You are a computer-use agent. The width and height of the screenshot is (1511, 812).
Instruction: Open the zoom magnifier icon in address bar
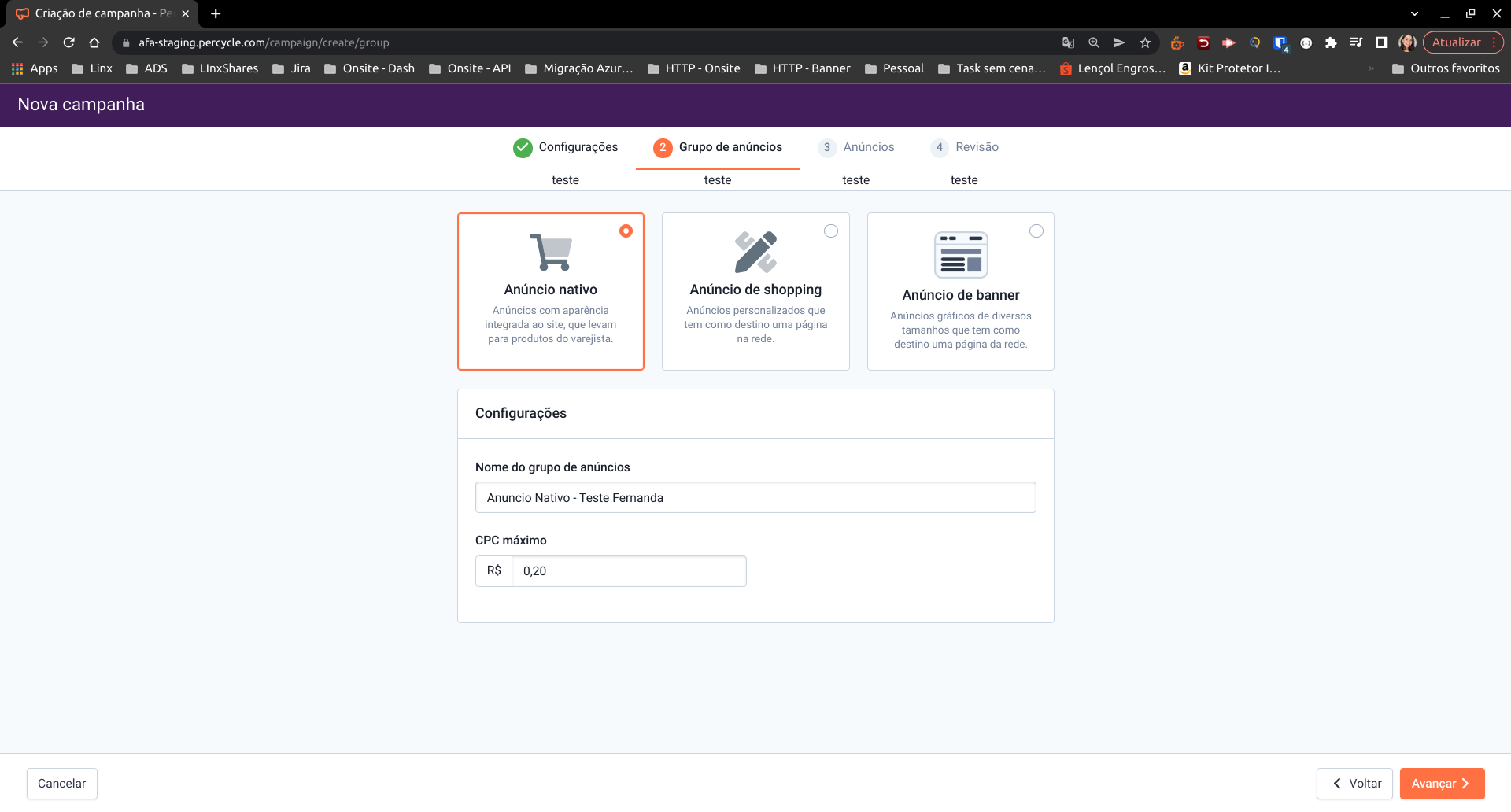[x=1094, y=42]
